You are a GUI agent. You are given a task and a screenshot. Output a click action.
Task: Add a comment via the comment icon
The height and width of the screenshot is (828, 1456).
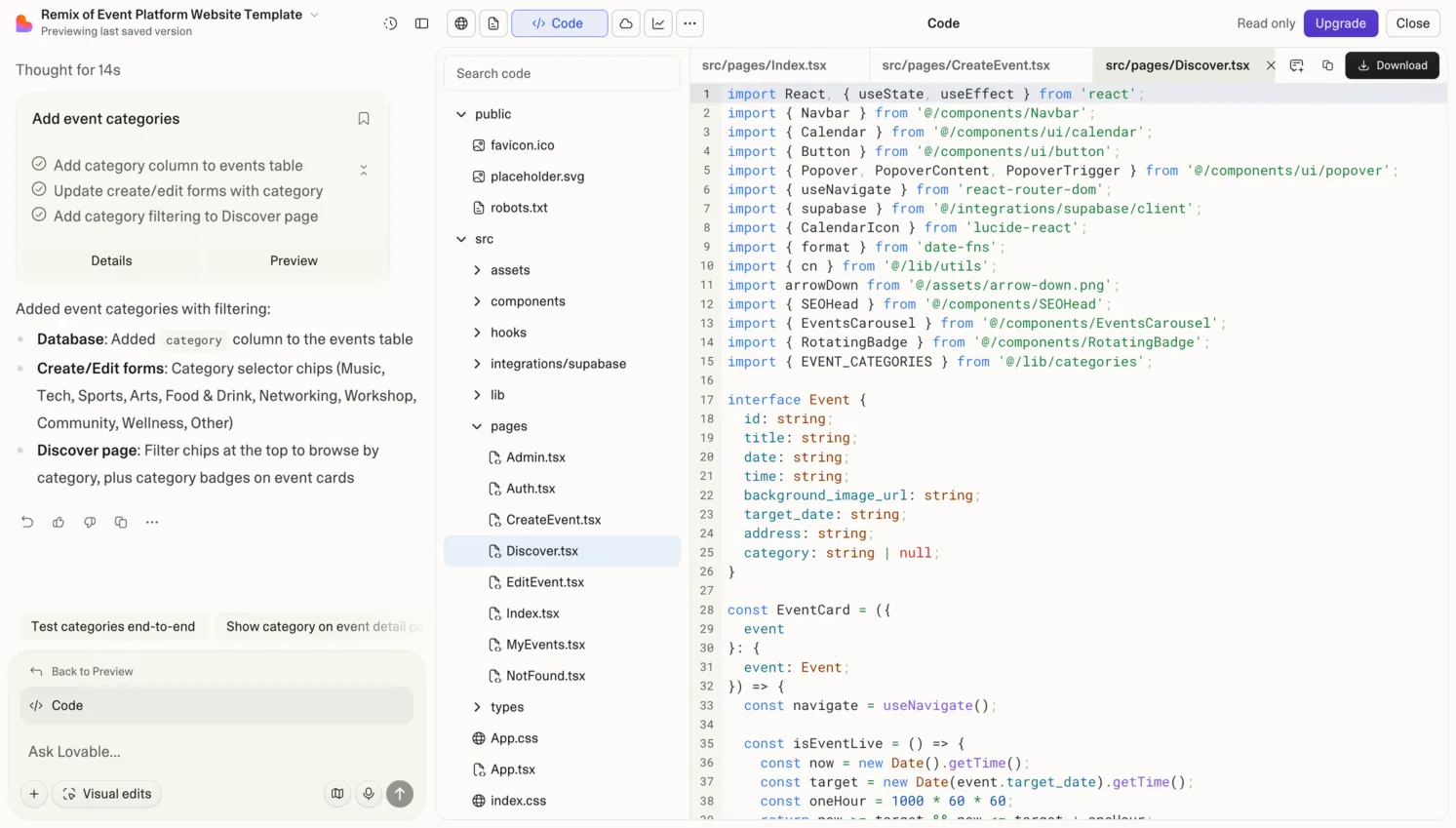coord(1297,64)
